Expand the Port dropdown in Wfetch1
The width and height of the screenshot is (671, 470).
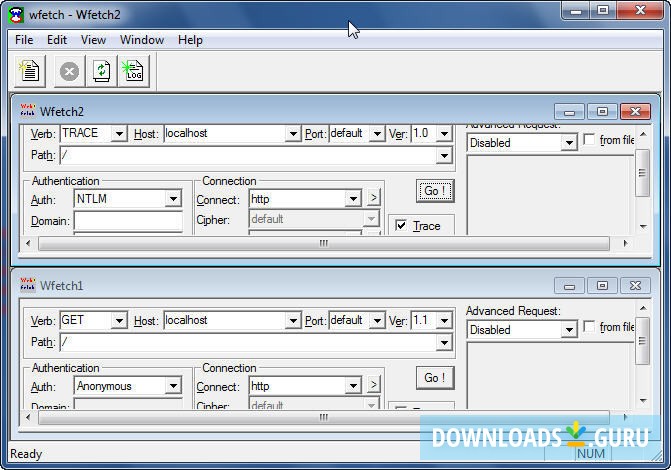[377, 321]
